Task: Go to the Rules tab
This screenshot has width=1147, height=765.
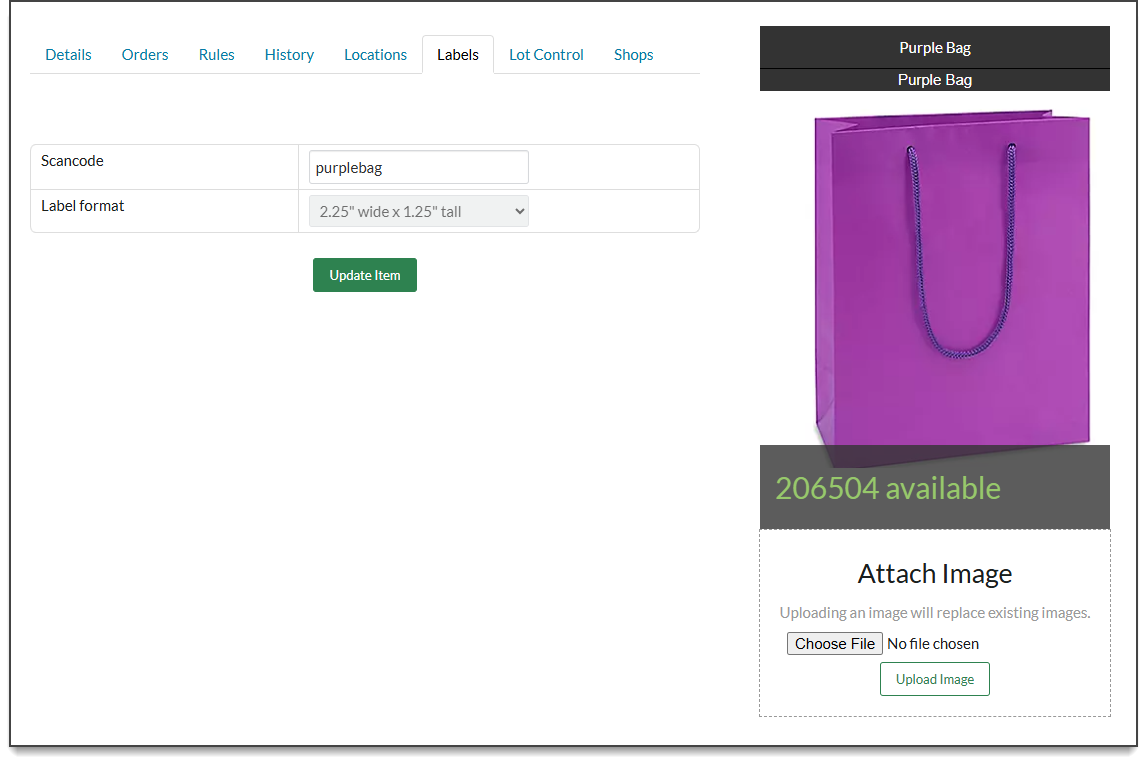Action: tap(216, 55)
